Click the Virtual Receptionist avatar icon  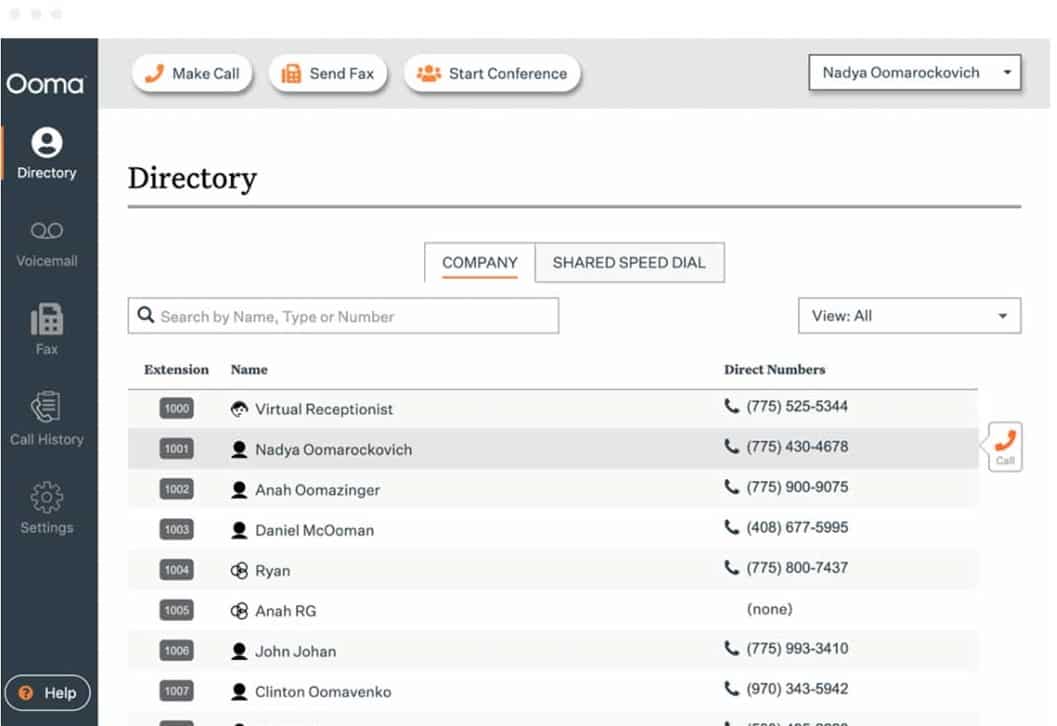click(239, 409)
